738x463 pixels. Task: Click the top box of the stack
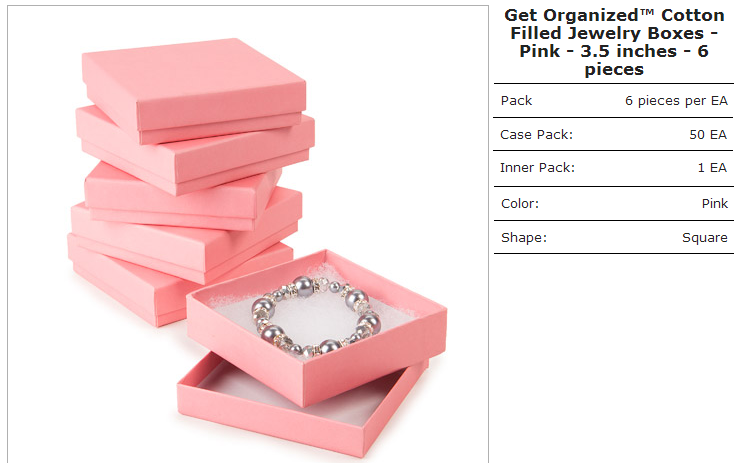click(193, 91)
